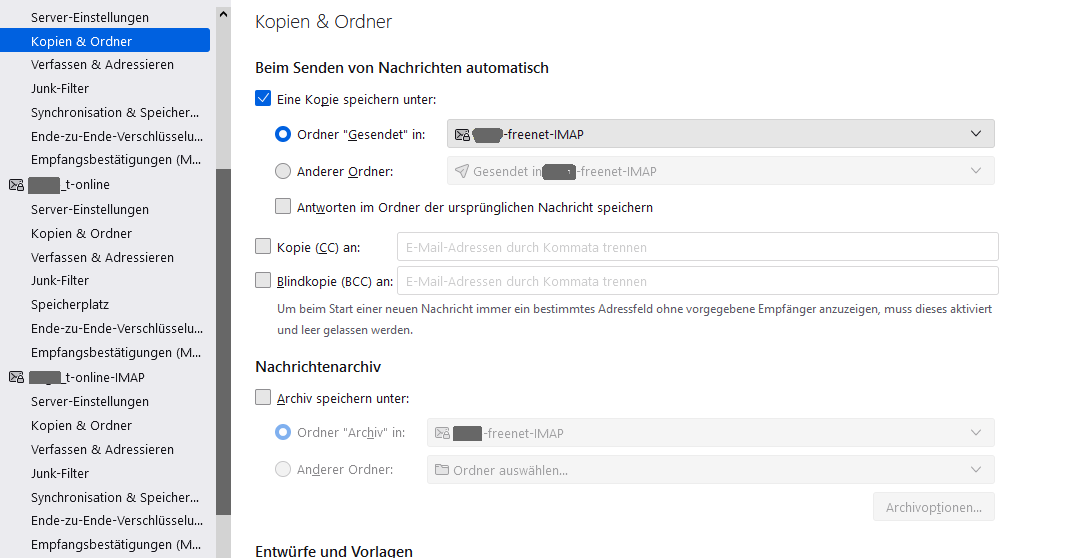Click the sidebar vertical scrollbar thumb
Image resolution: width=1085 pixels, height=558 pixels.
[223, 350]
